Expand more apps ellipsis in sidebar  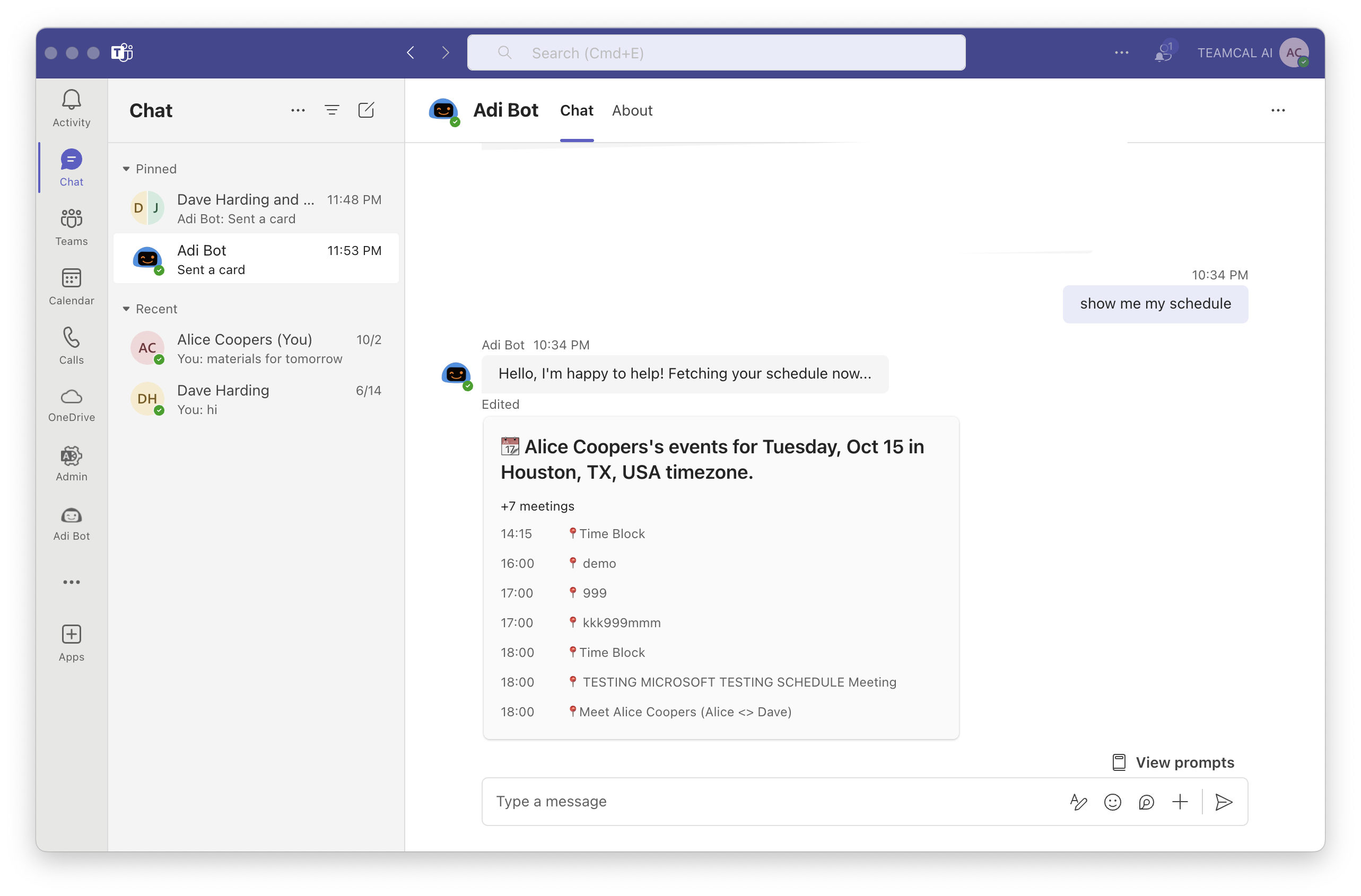tap(72, 582)
